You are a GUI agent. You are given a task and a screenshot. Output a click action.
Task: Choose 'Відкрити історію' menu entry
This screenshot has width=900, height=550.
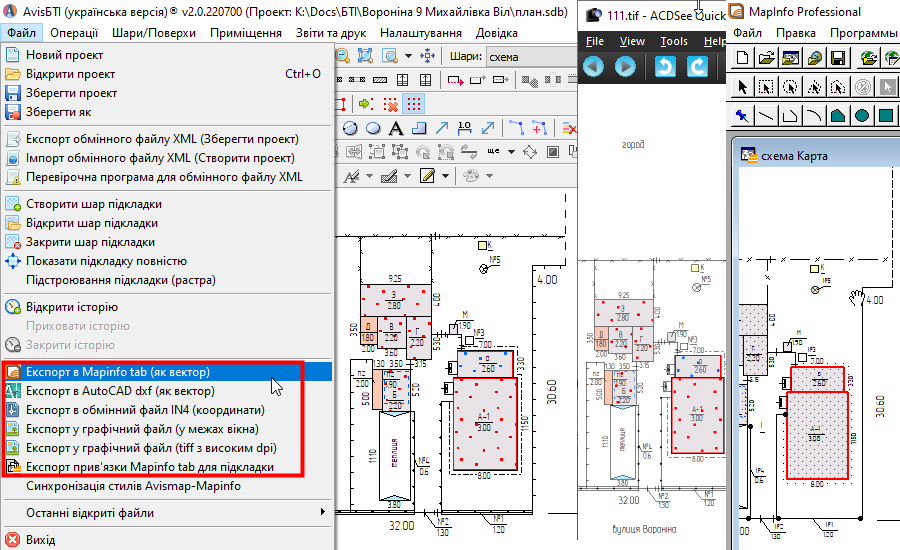(167, 307)
